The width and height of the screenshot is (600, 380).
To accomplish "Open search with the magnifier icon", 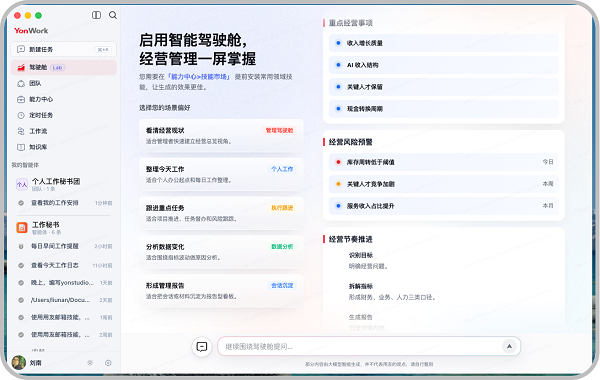I will tap(113, 15).
